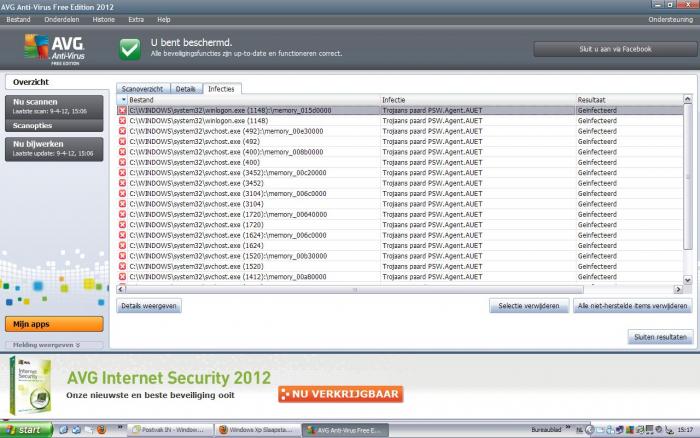700x438 pixels.
Task: Click the green protection status checkmark icon
Action: (130, 49)
